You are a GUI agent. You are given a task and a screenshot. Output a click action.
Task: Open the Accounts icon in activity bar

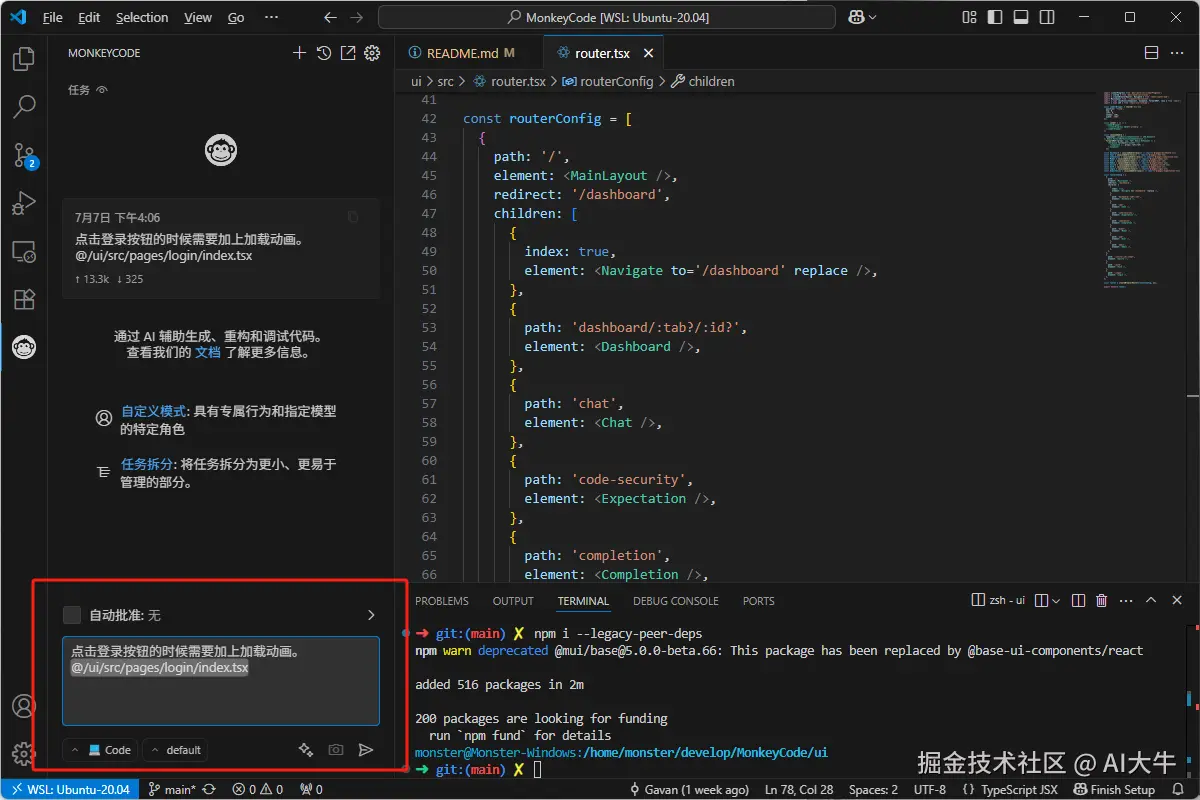pos(24,705)
